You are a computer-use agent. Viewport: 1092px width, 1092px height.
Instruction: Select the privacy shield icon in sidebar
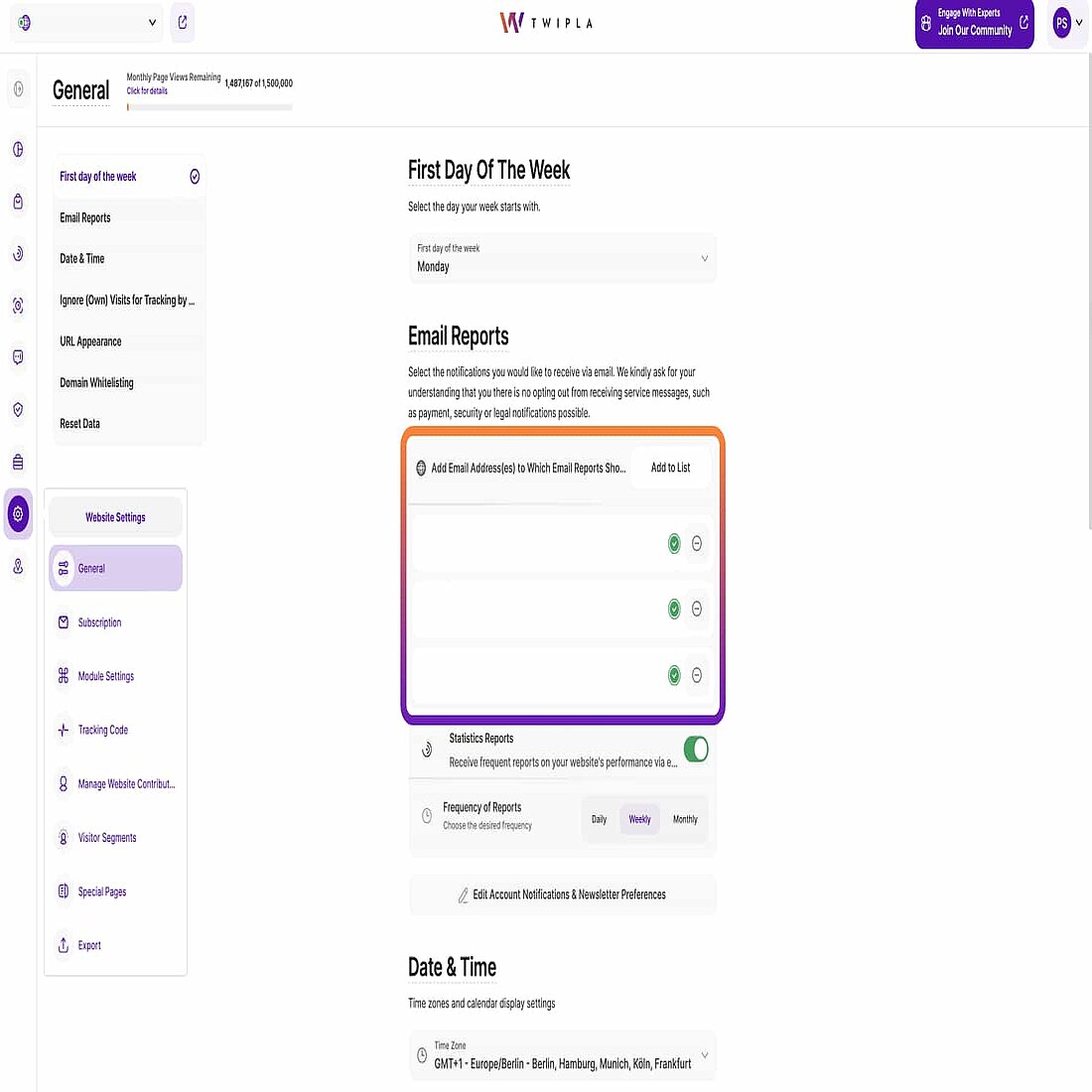pyautogui.click(x=18, y=409)
